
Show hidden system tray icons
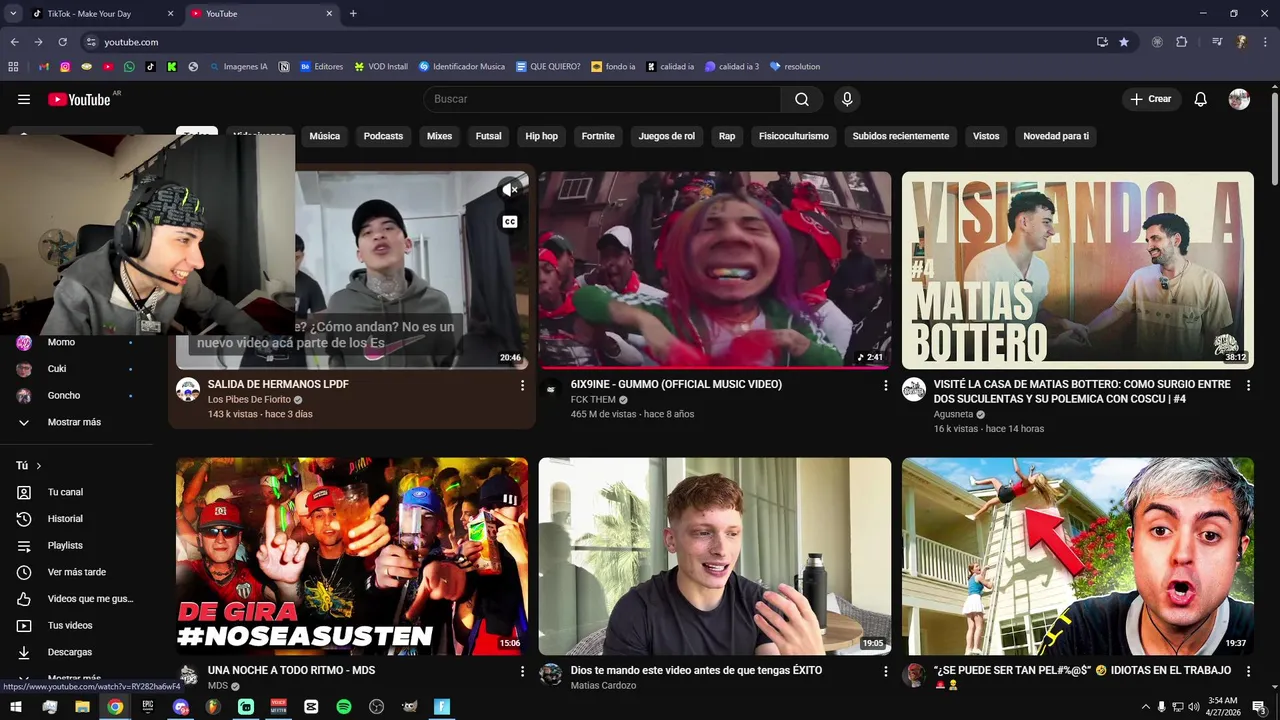[x=1145, y=706]
